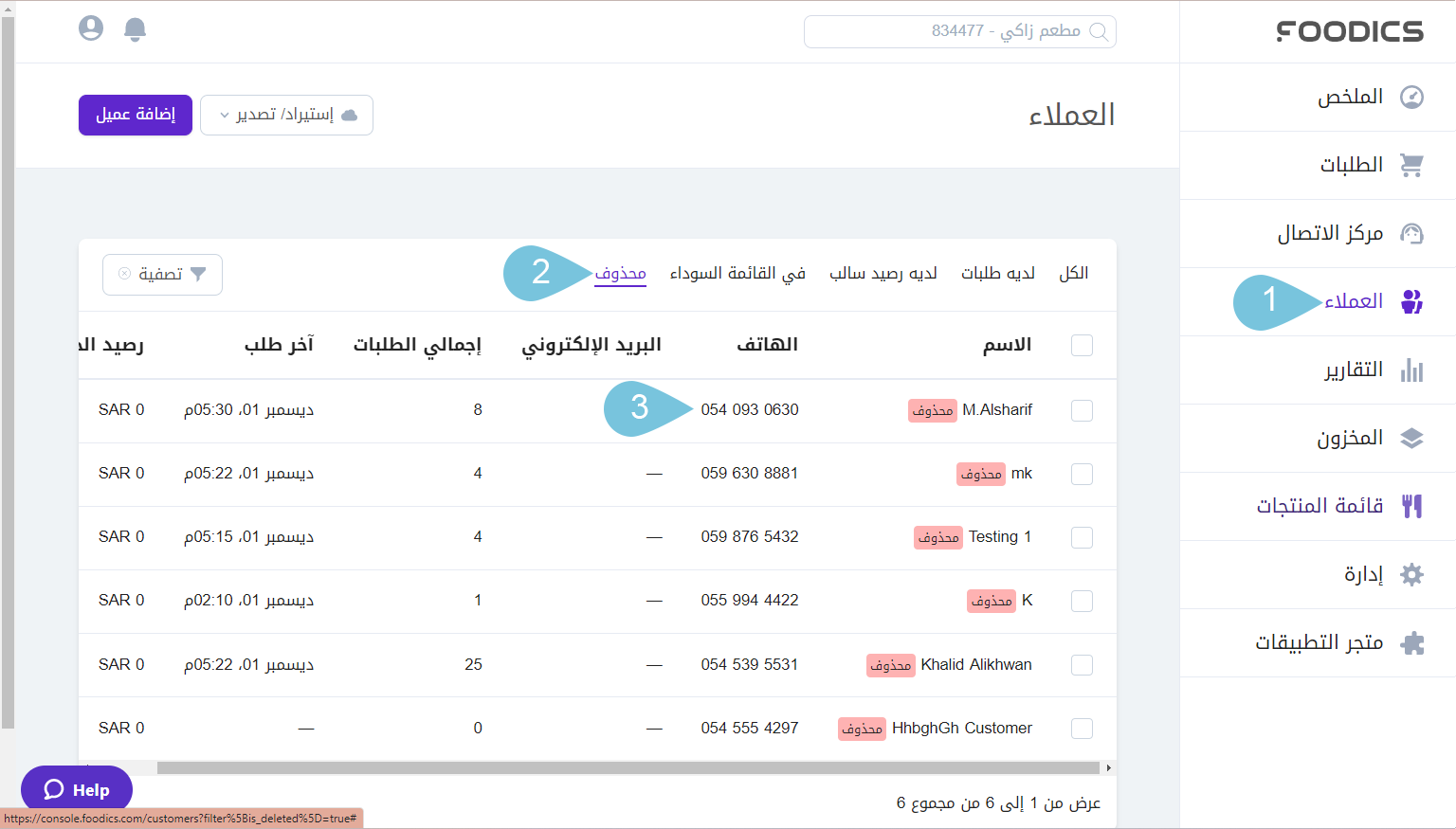Click the call center headset icon

1411,234
